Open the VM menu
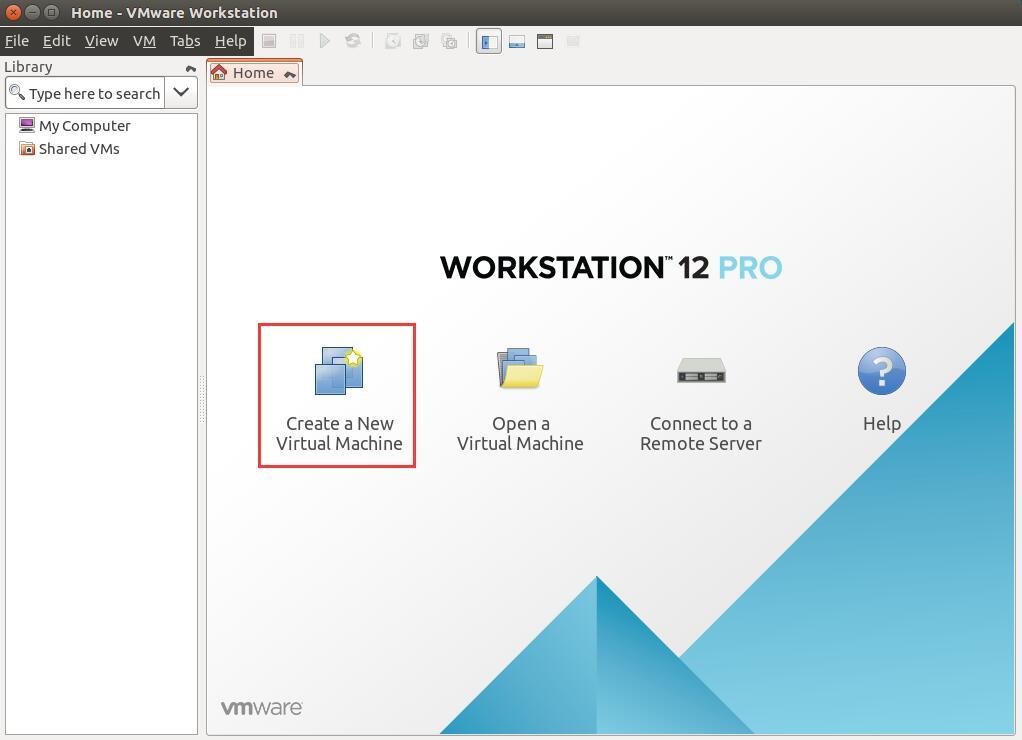The height and width of the screenshot is (740, 1022). [x=144, y=41]
